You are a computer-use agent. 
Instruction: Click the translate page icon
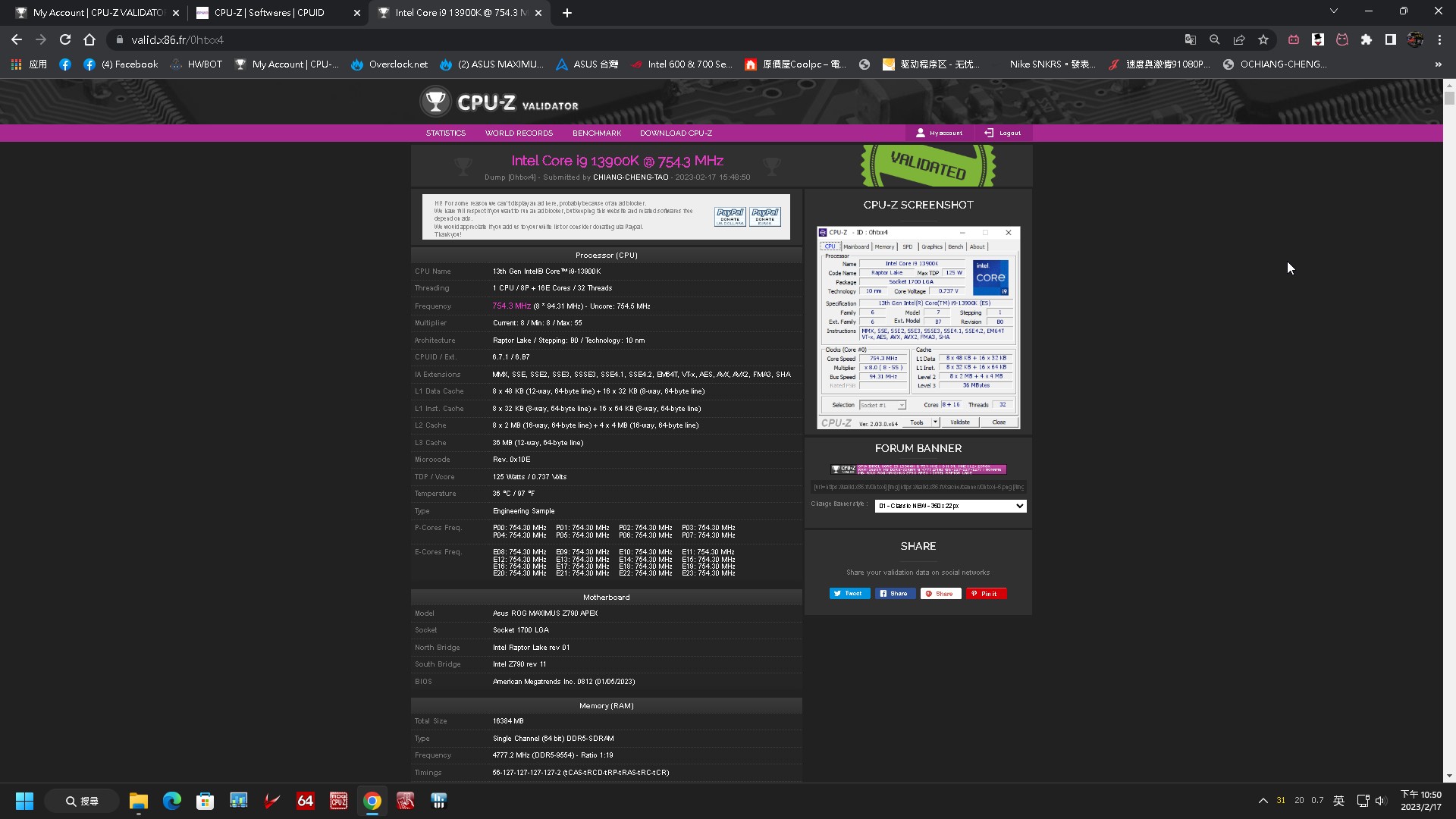[x=1191, y=39]
